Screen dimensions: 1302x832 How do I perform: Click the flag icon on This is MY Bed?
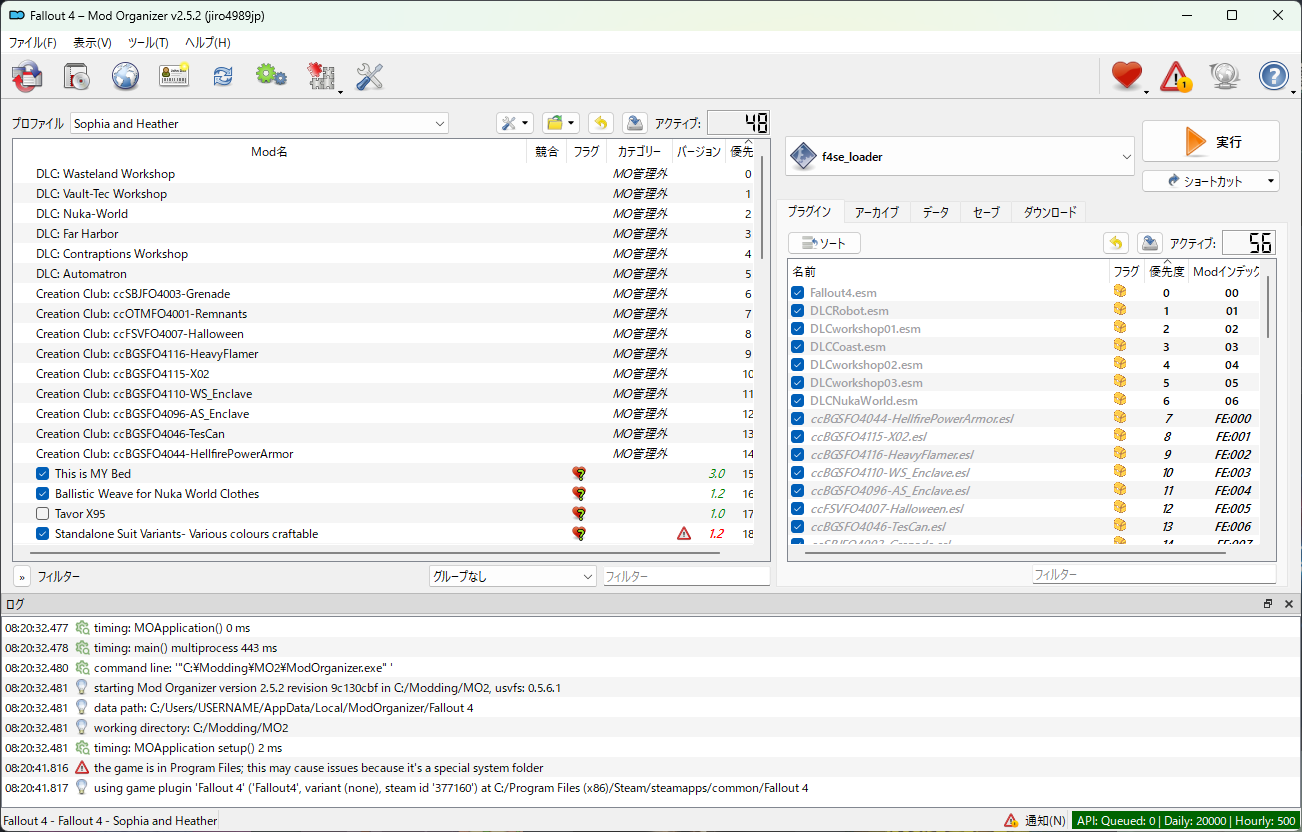pos(578,474)
